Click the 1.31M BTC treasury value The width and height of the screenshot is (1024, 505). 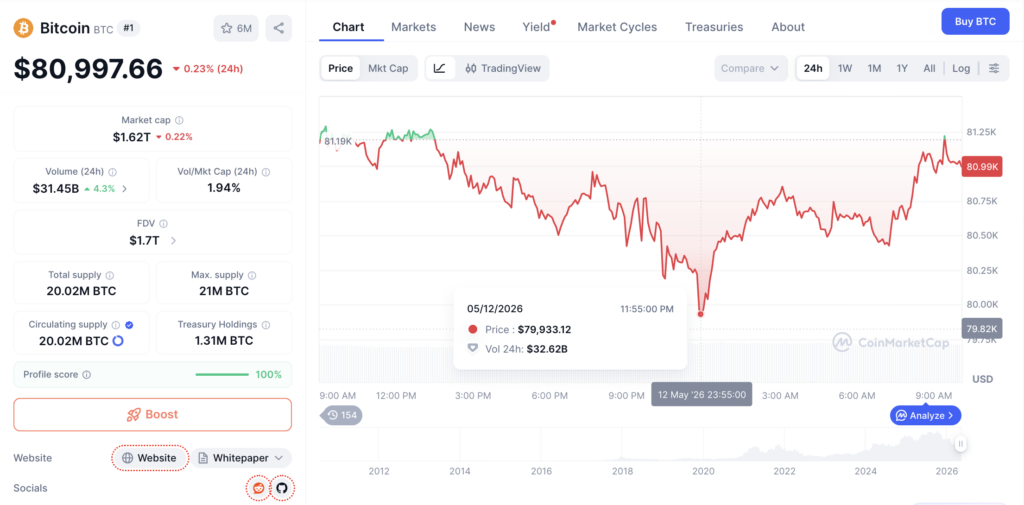coord(224,340)
